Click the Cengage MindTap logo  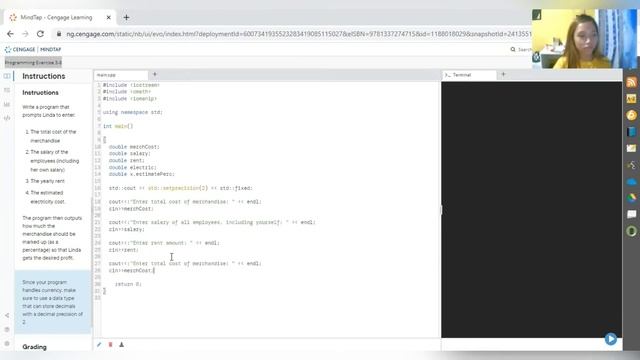point(33,49)
